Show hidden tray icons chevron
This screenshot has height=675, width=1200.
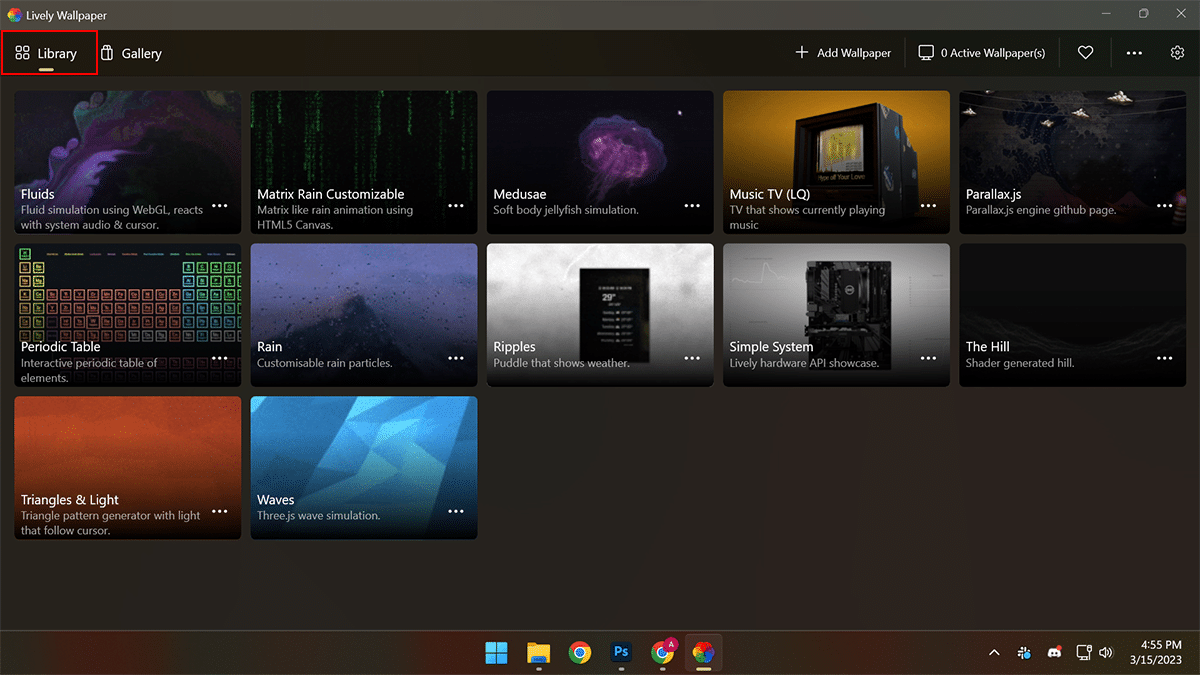[994, 653]
